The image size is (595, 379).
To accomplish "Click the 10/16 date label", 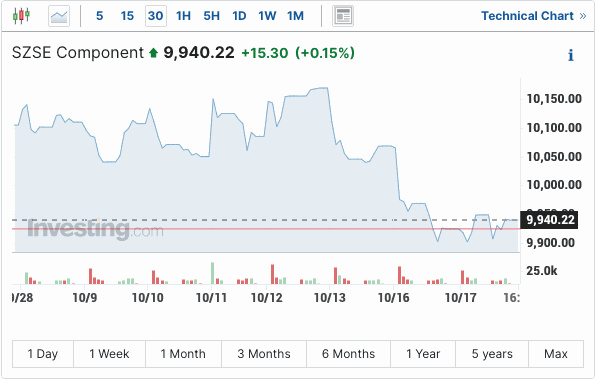I will point(394,297).
